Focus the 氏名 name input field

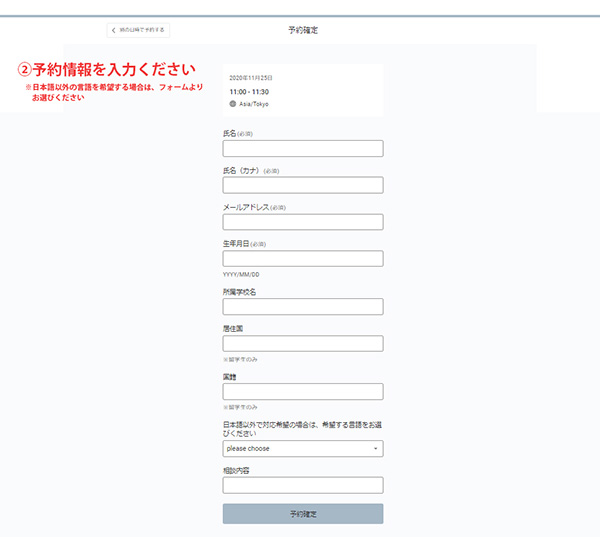(302, 149)
